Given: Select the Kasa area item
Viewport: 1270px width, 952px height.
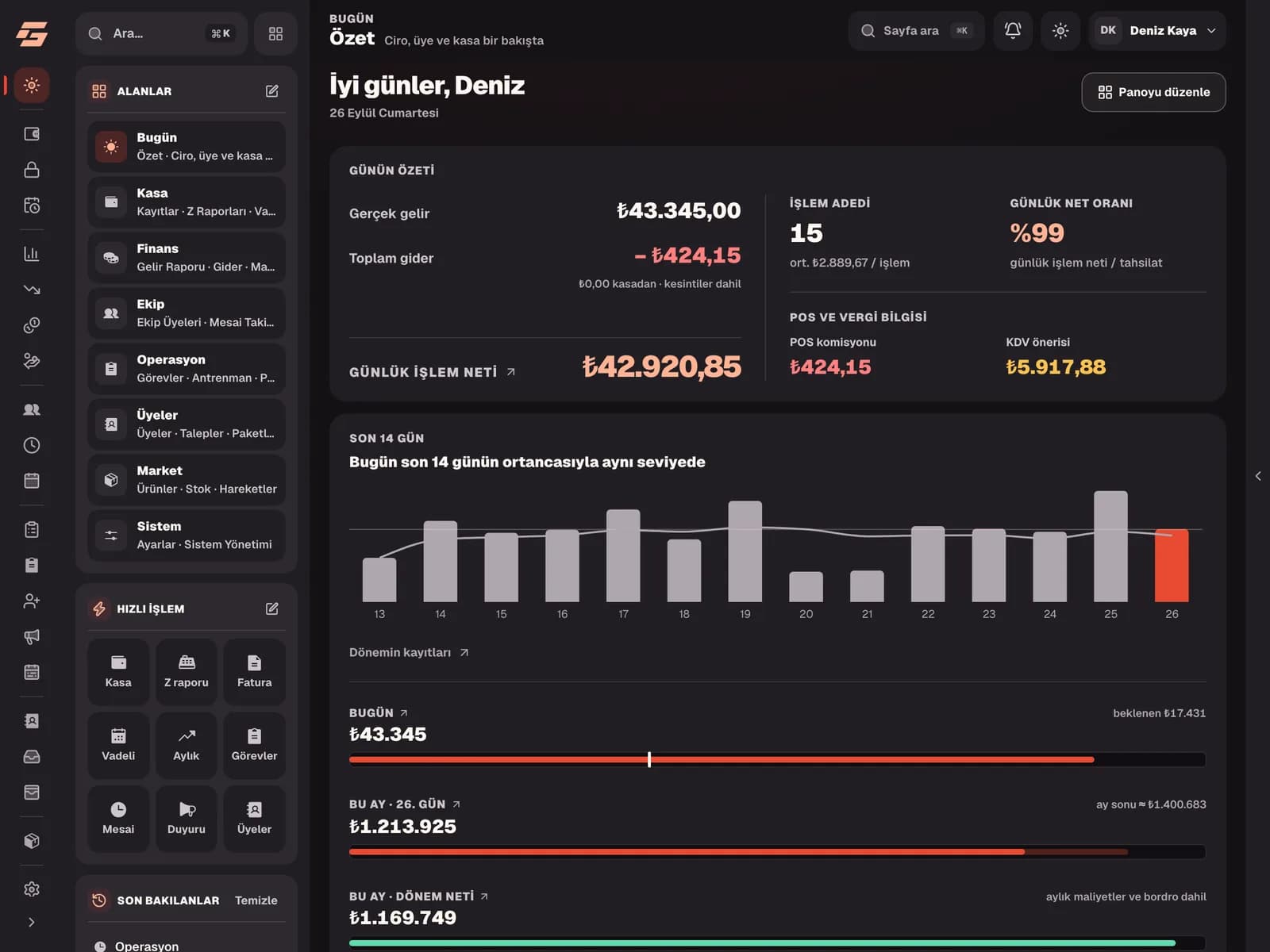Looking at the screenshot, I should click(x=187, y=202).
